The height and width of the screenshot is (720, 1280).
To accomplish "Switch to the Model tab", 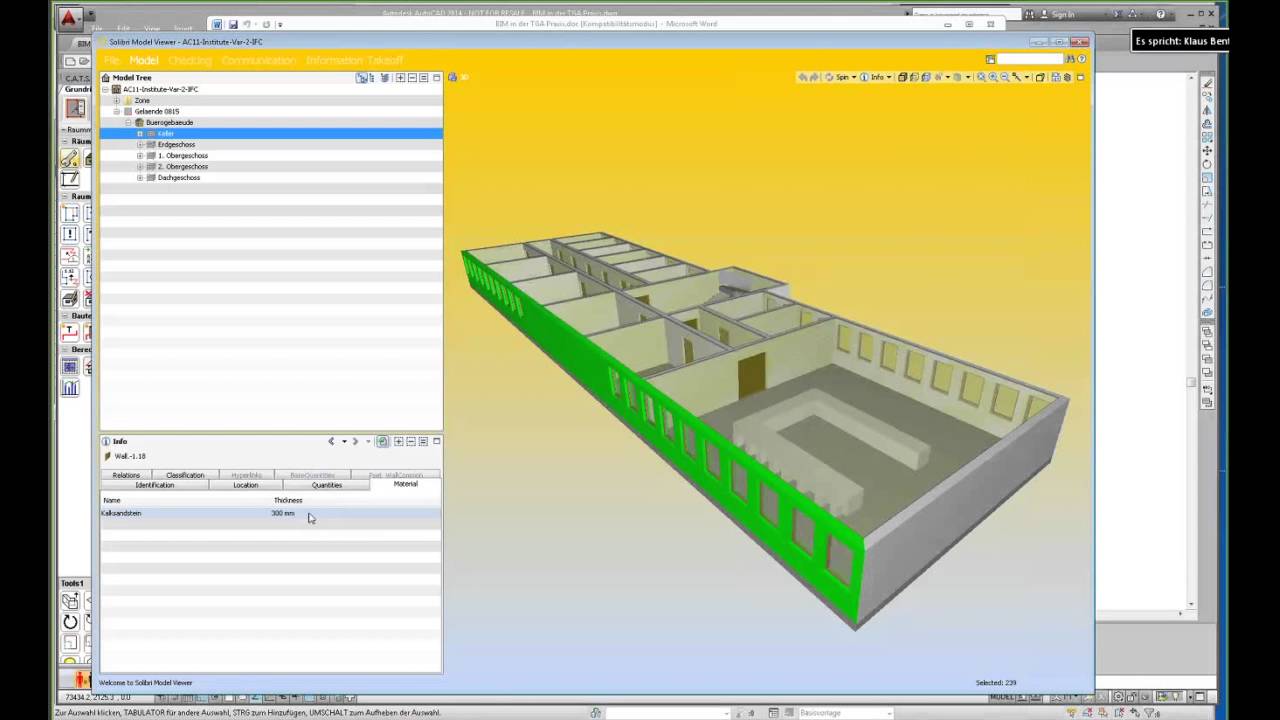I will (144, 60).
